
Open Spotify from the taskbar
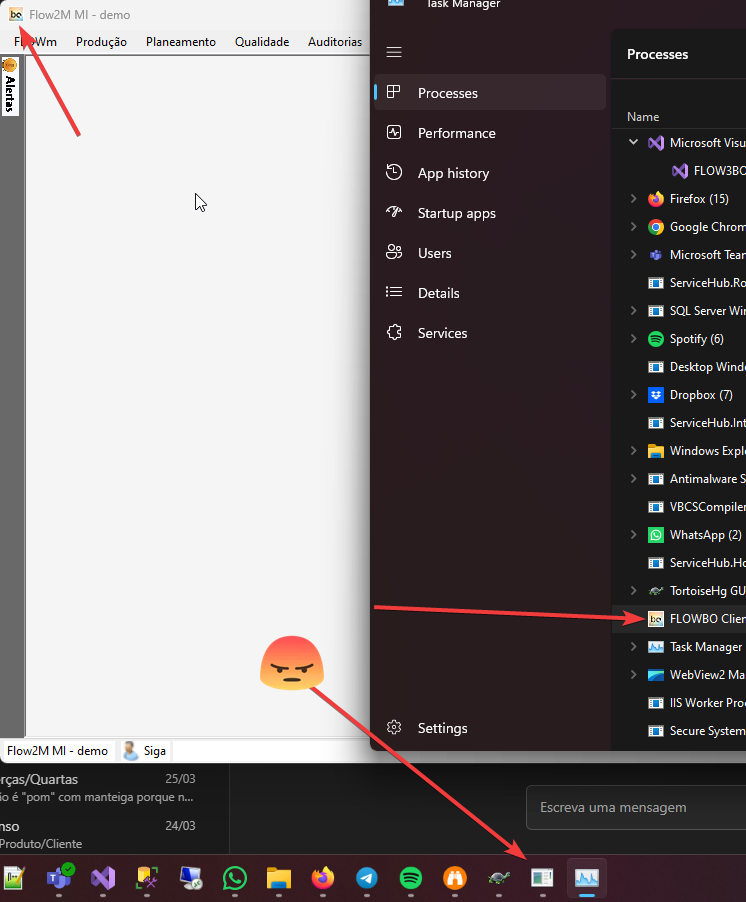pos(411,878)
